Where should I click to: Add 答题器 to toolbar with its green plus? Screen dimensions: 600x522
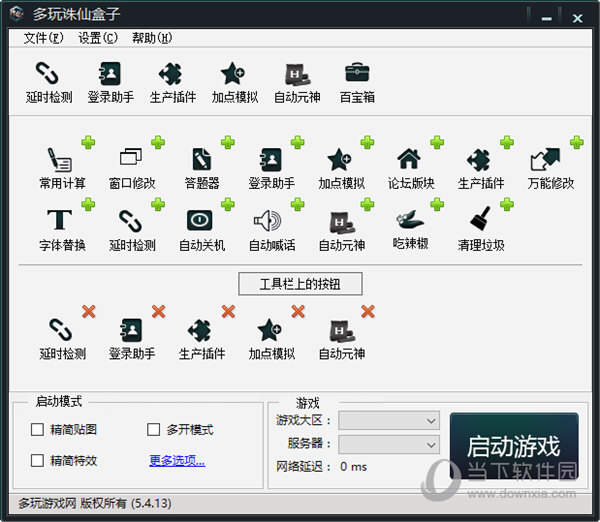coord(228,142)
